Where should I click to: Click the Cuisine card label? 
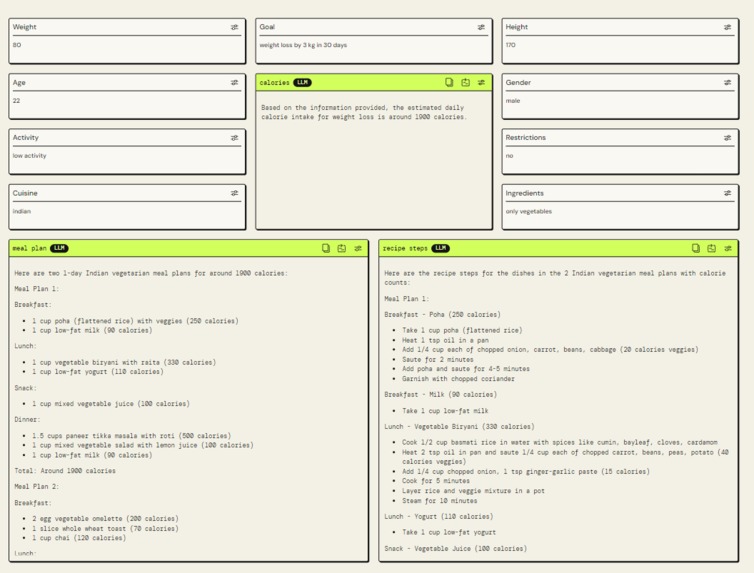(x=25, y=193)
